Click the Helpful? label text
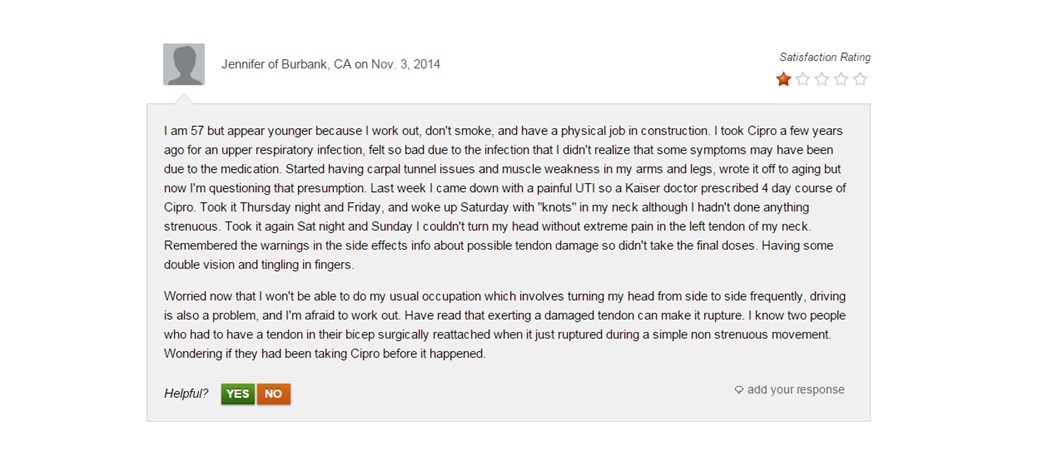The image size is (1044, 456). point(186,394)
